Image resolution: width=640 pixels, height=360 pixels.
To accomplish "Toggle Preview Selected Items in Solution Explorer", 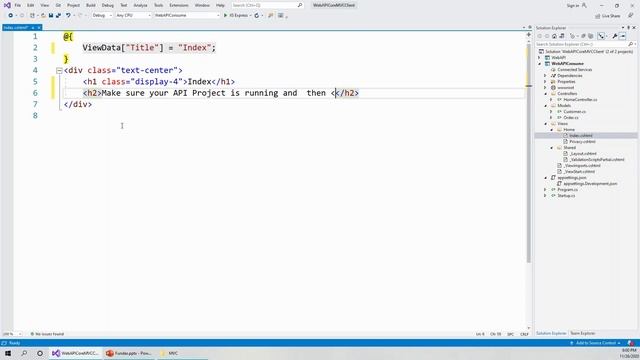I will click(622, 36).
